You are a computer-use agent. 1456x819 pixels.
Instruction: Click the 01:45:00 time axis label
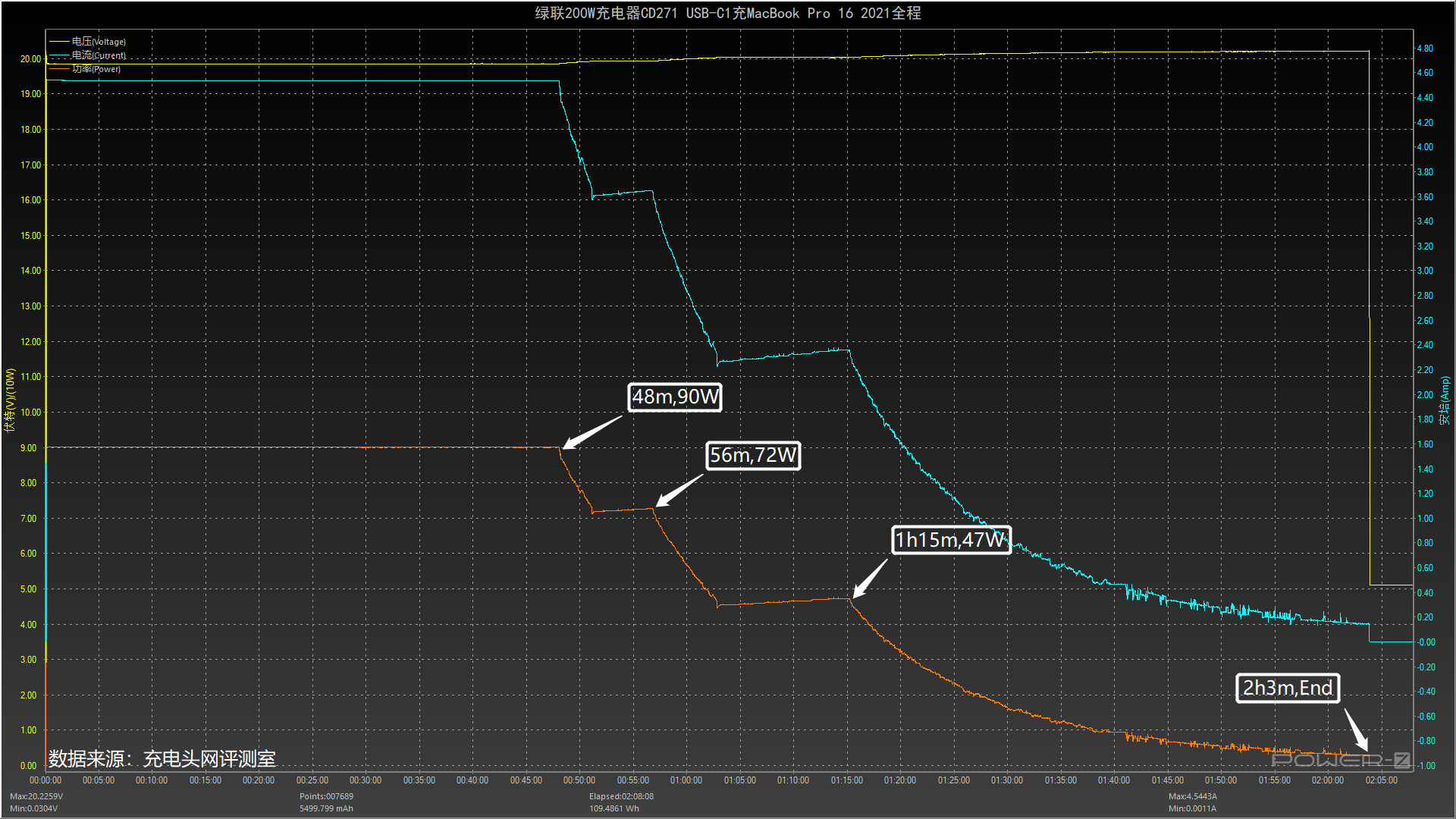click(1168, 780)
